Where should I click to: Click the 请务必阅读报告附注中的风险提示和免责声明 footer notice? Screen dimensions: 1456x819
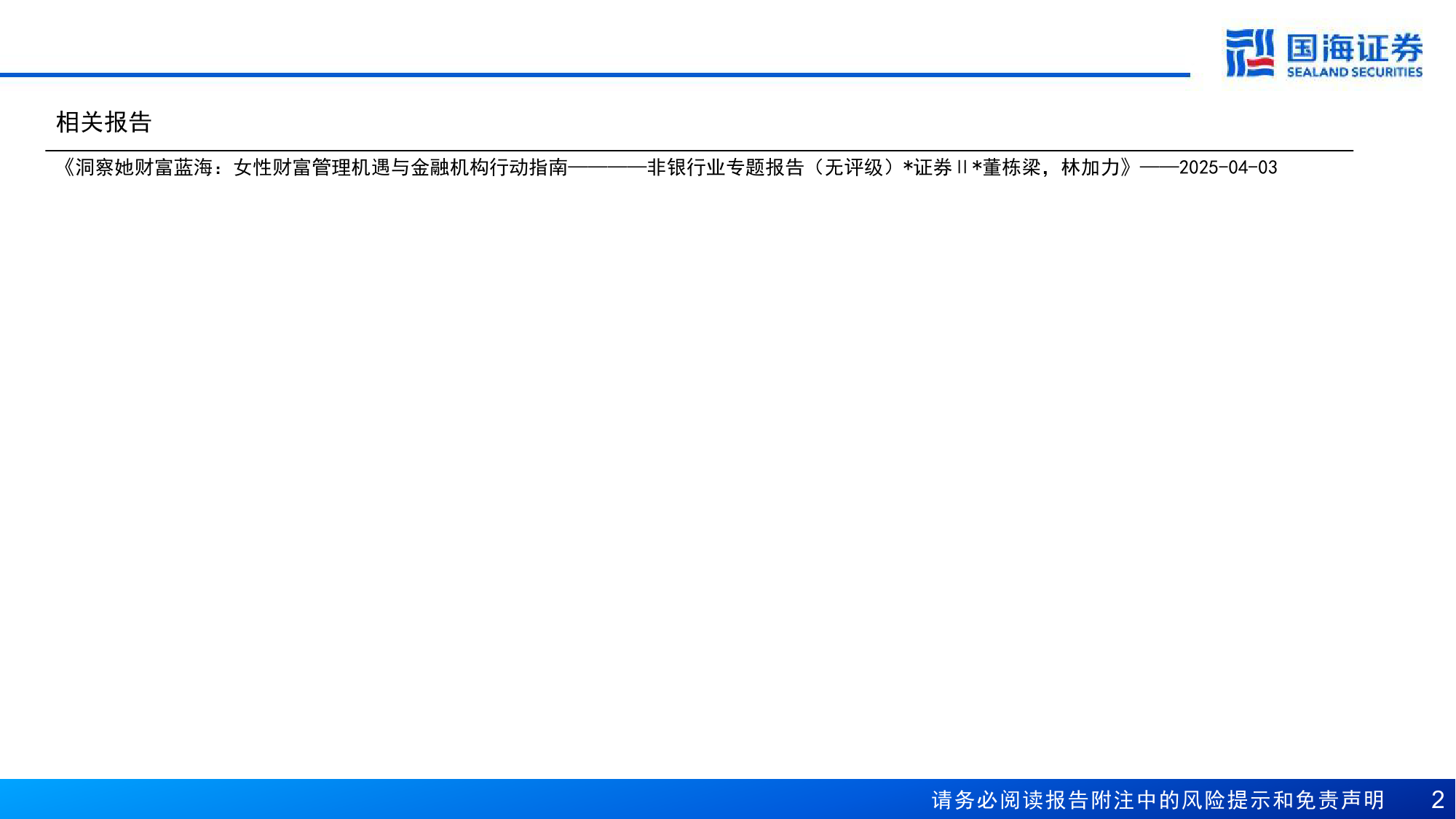coord(1158,800)
